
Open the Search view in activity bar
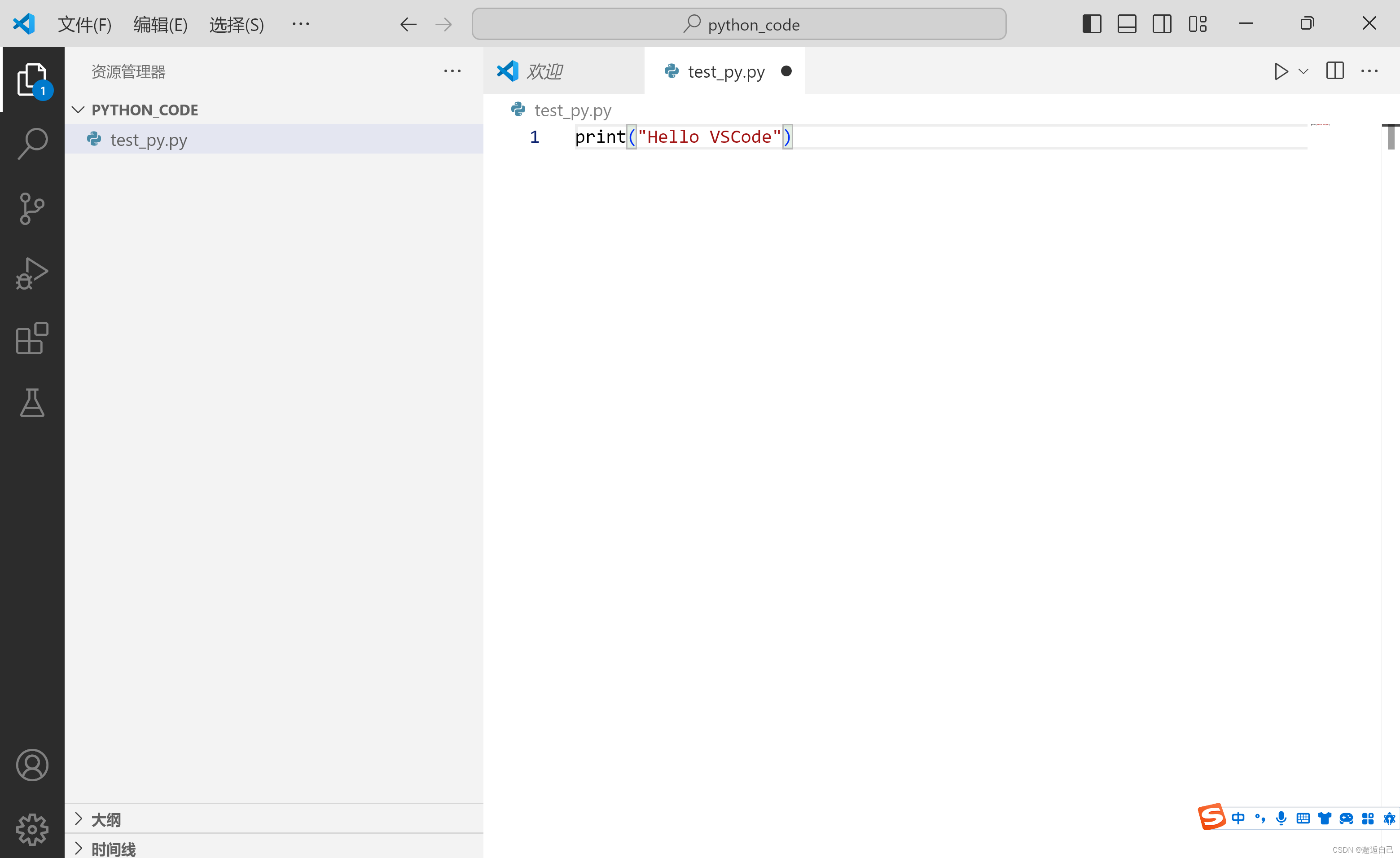pos(32,143)
